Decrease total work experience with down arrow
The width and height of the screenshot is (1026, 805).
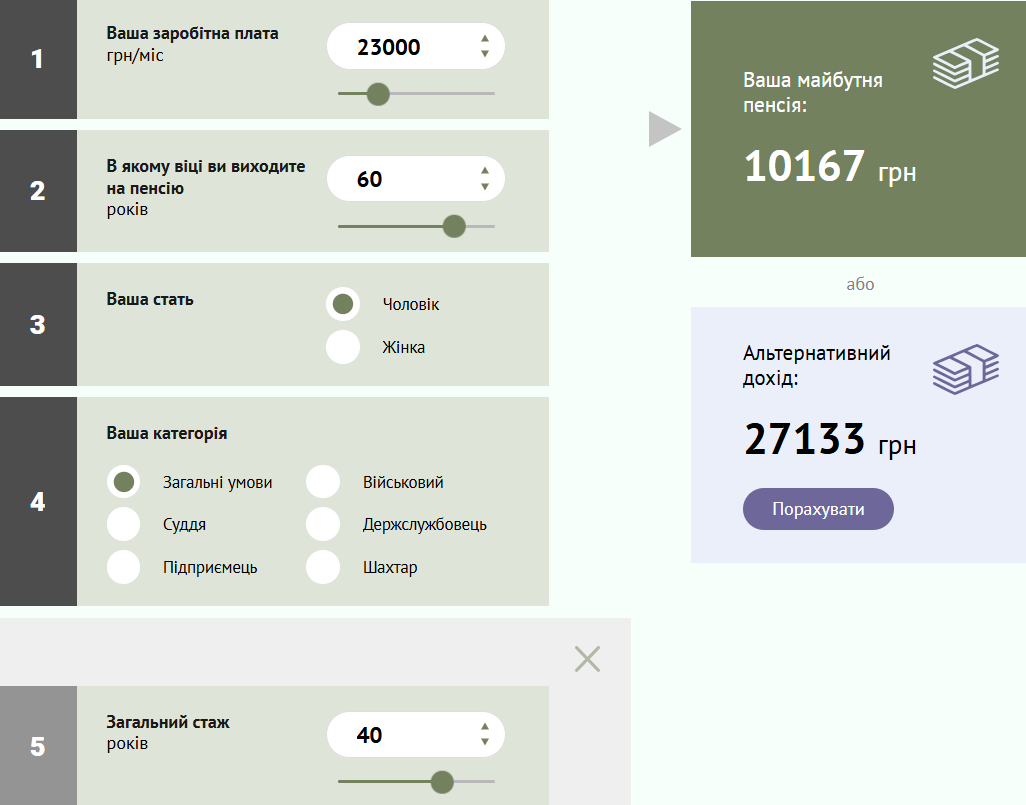tap(485, 742)
